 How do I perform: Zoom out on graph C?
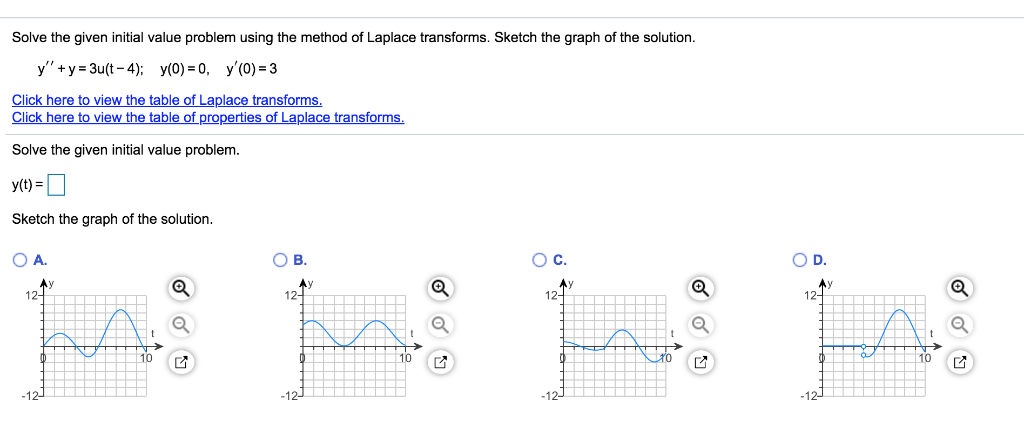(x=701, y=324)
